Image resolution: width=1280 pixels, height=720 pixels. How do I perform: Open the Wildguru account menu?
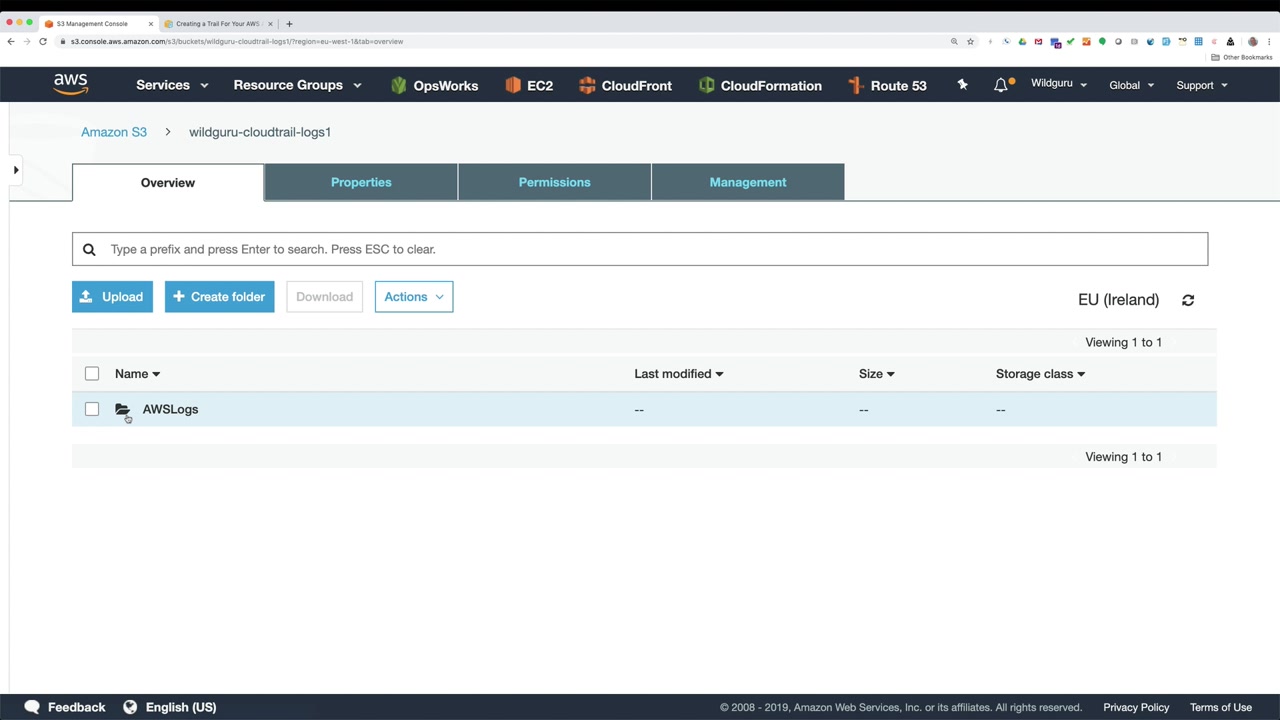[1058, 84]
